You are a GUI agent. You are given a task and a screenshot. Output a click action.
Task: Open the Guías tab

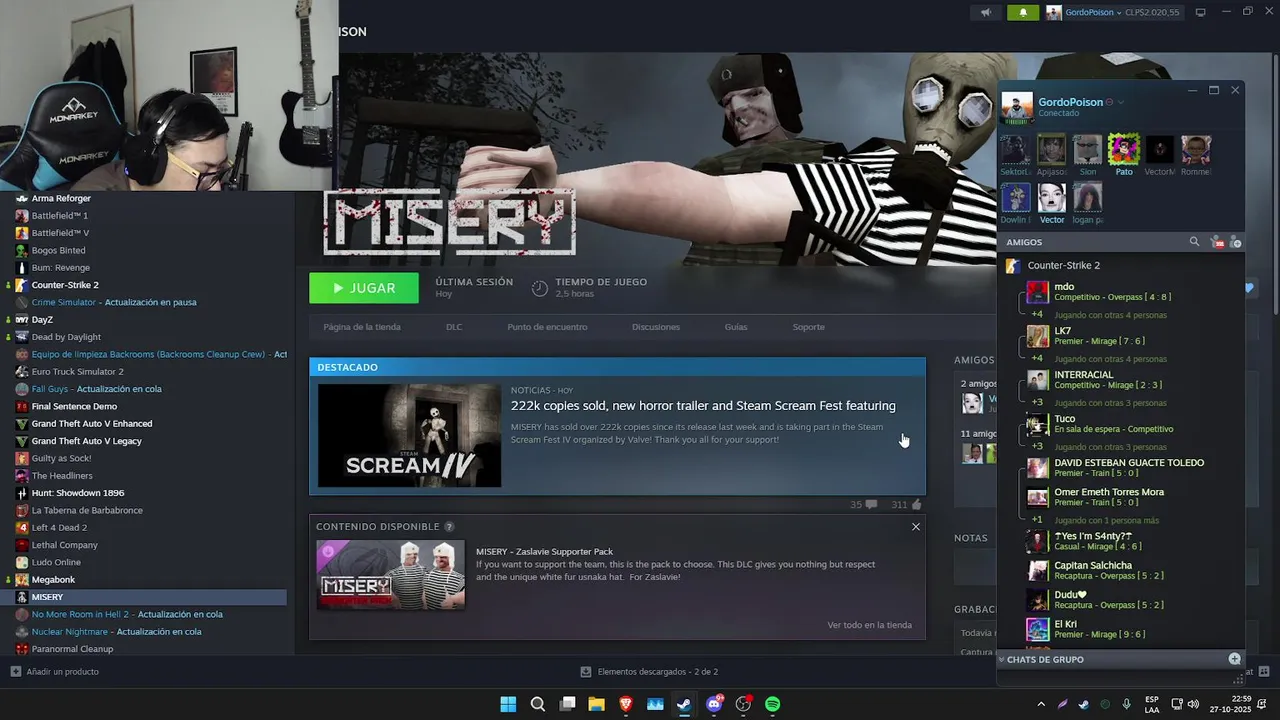[736, 327]
